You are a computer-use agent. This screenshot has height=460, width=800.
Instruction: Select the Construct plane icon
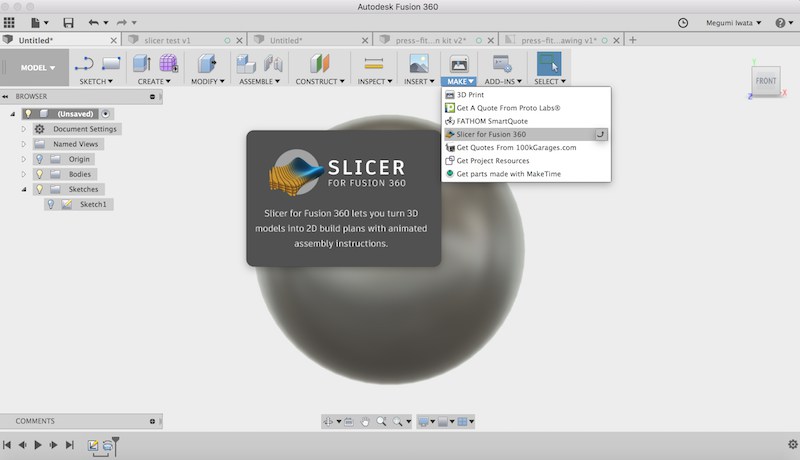[x=320, y=64]
